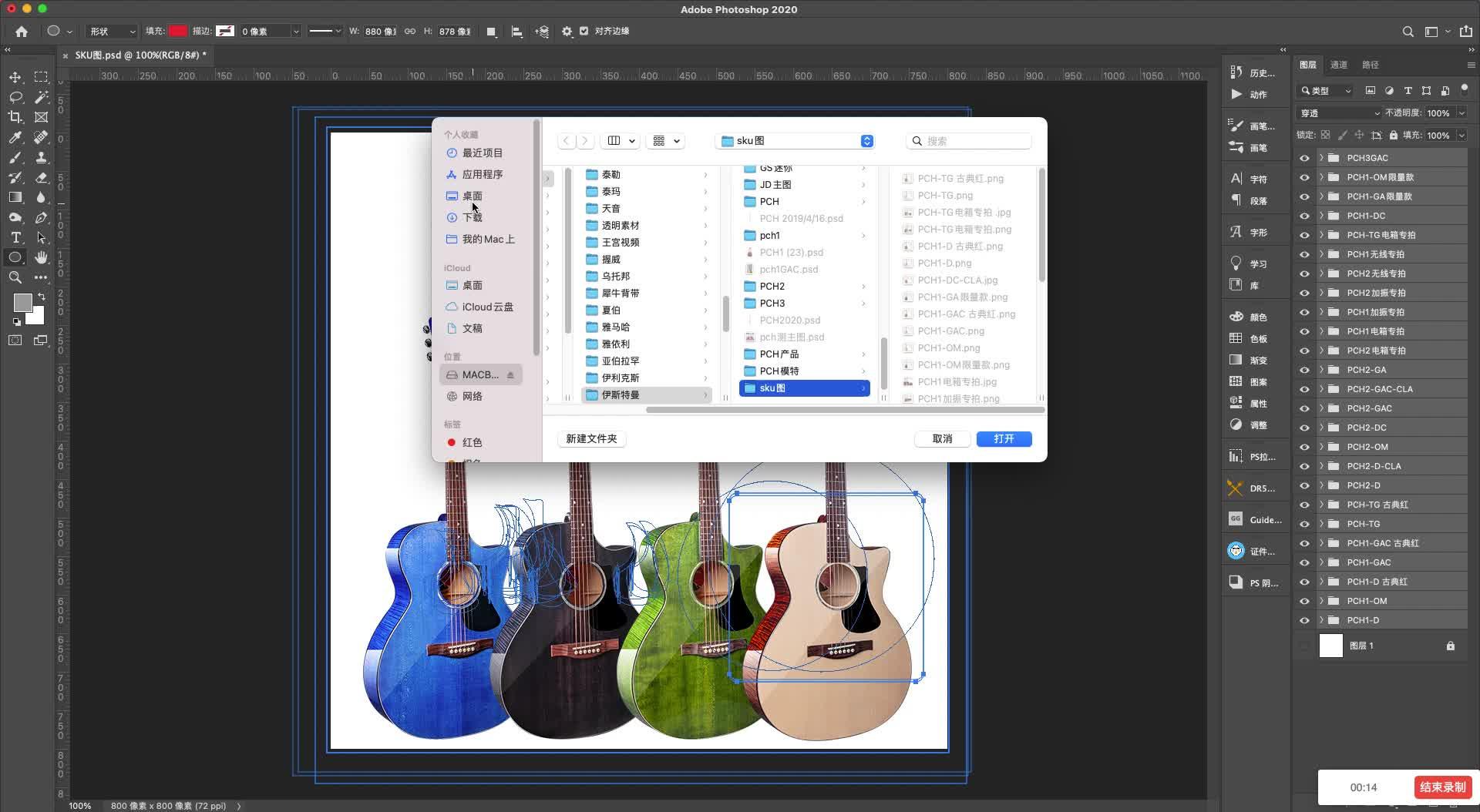Select the Rectangular Marquee tool

(42, 77)
